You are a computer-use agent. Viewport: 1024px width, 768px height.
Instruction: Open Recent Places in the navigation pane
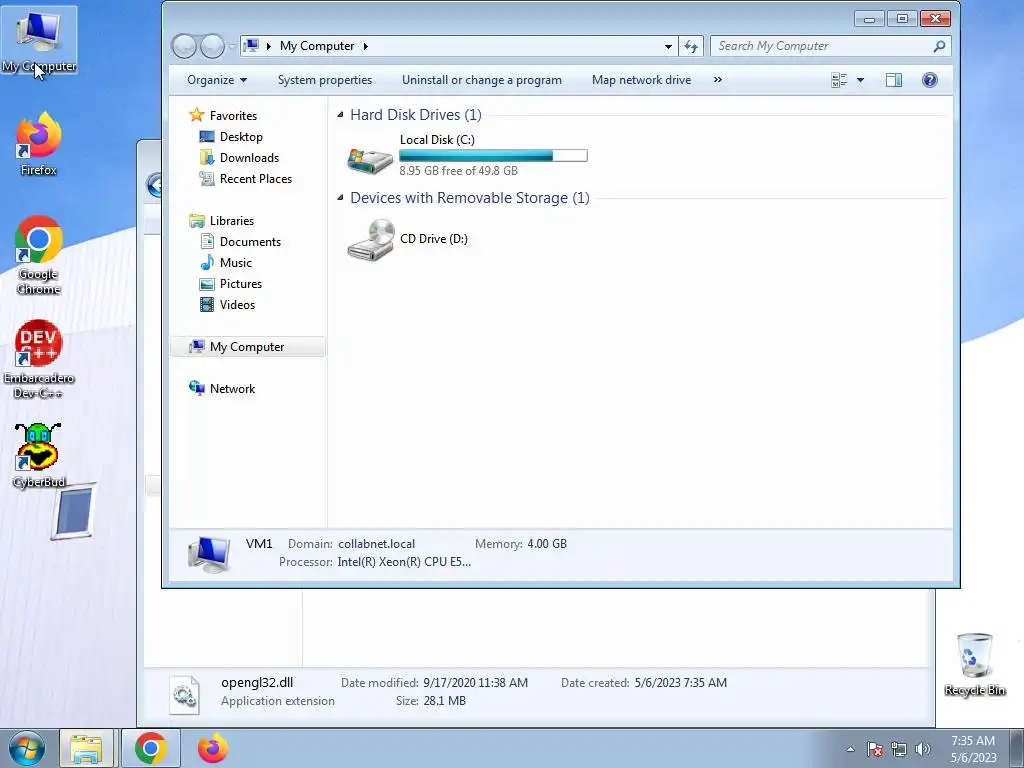(255, 178)
